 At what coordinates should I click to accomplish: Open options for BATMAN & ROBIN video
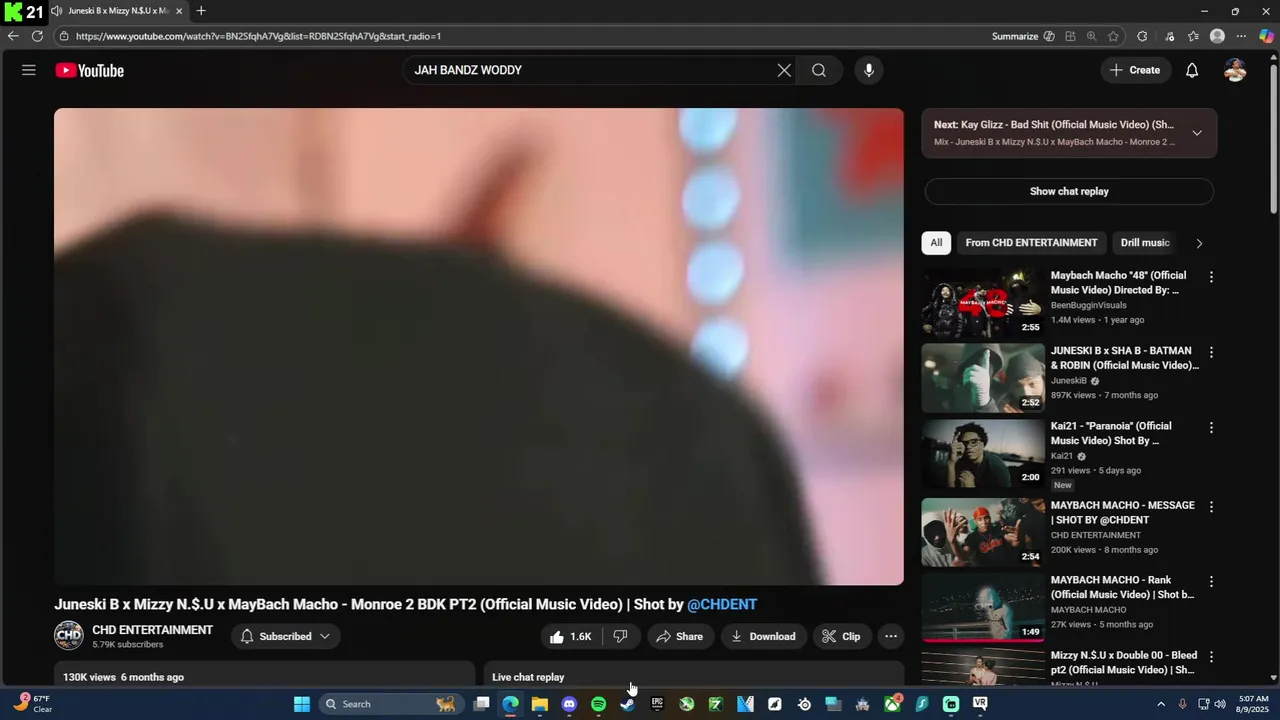(x=1211, y=352)
